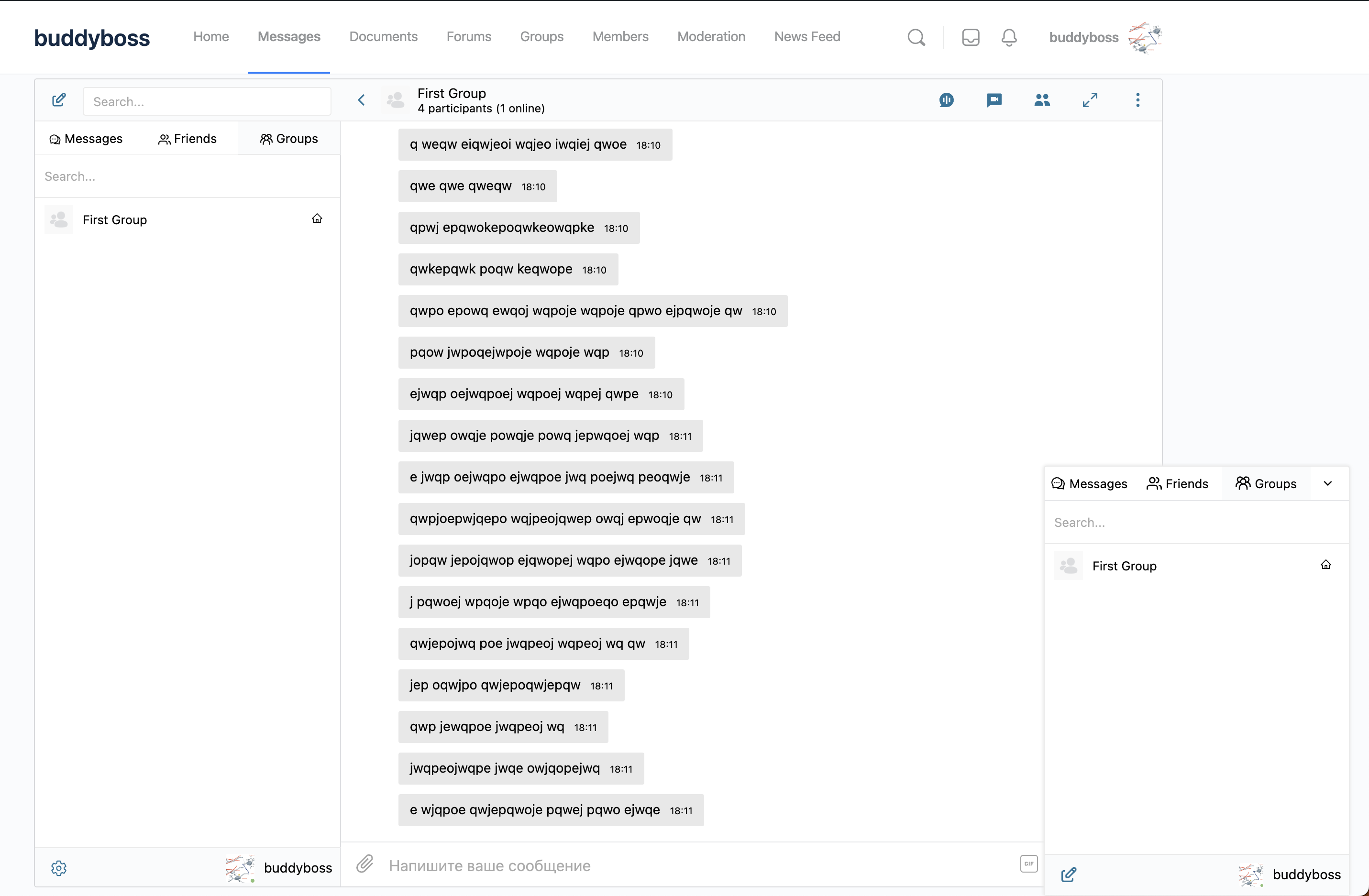1369x896 pixels.
Task: Start audio call in First Group
Action: pyautogui.click(x=946, y=100)
